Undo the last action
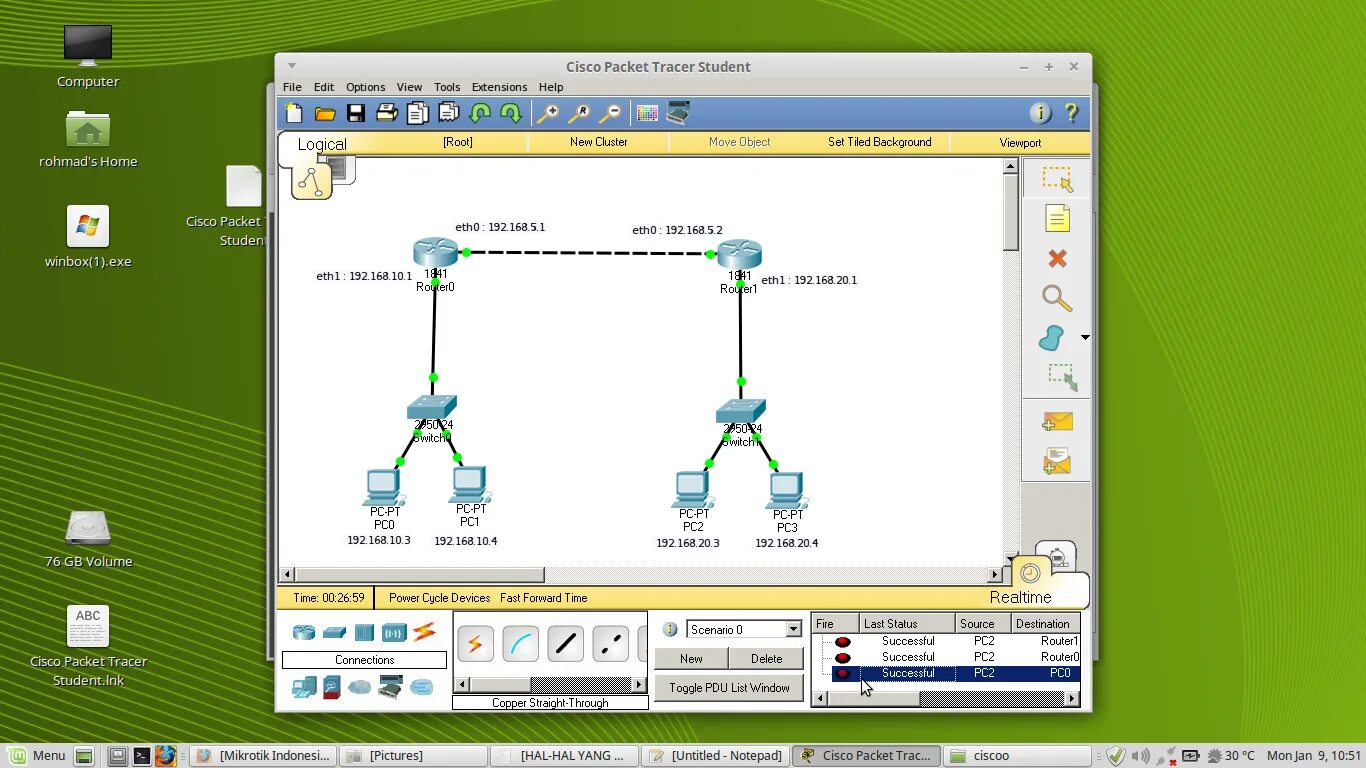Image resolution: width=1366 pixels, height=768 pixels. pos(480,113)
